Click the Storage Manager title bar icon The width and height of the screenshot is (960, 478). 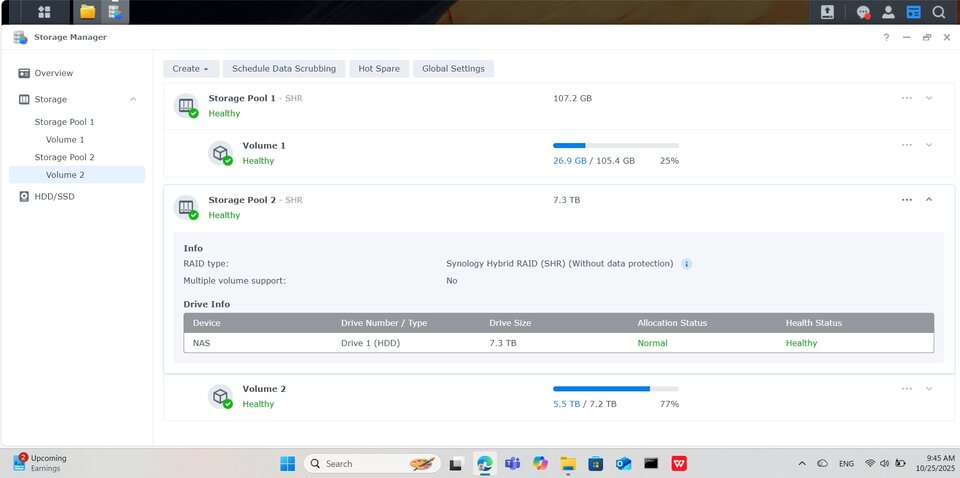click(x=20, y=37)
